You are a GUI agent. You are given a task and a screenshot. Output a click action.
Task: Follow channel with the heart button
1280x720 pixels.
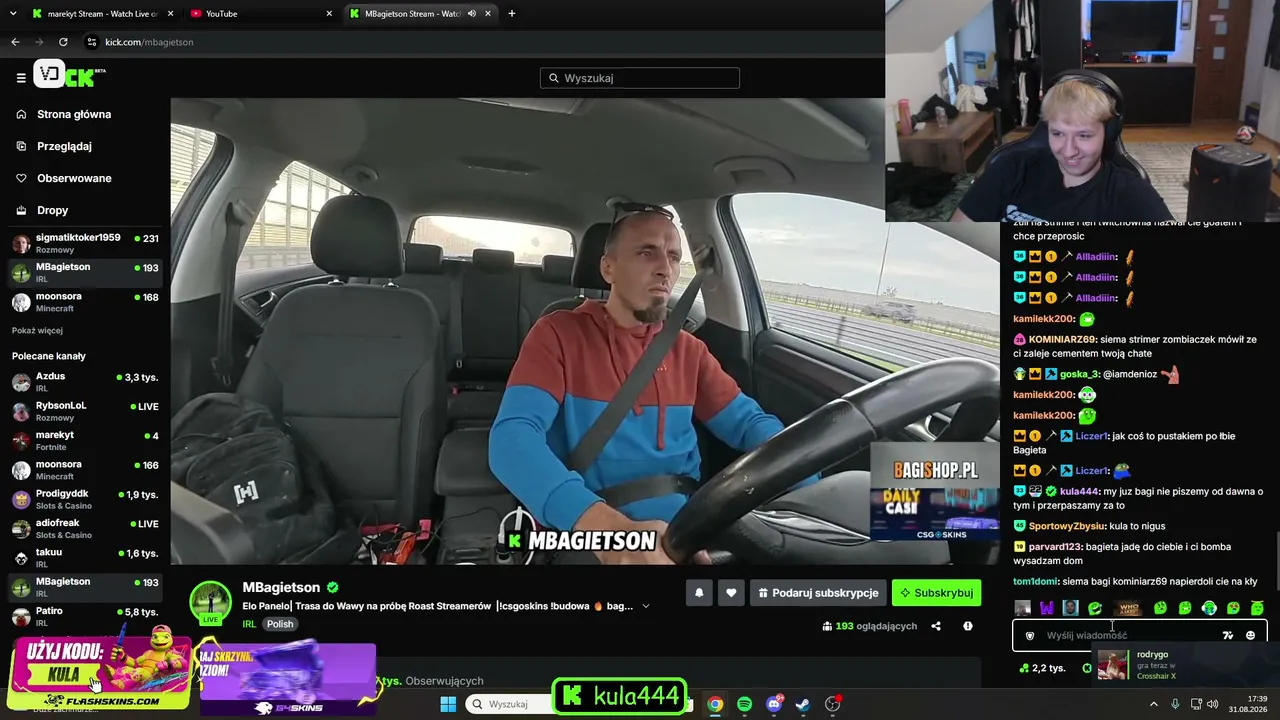731,593
